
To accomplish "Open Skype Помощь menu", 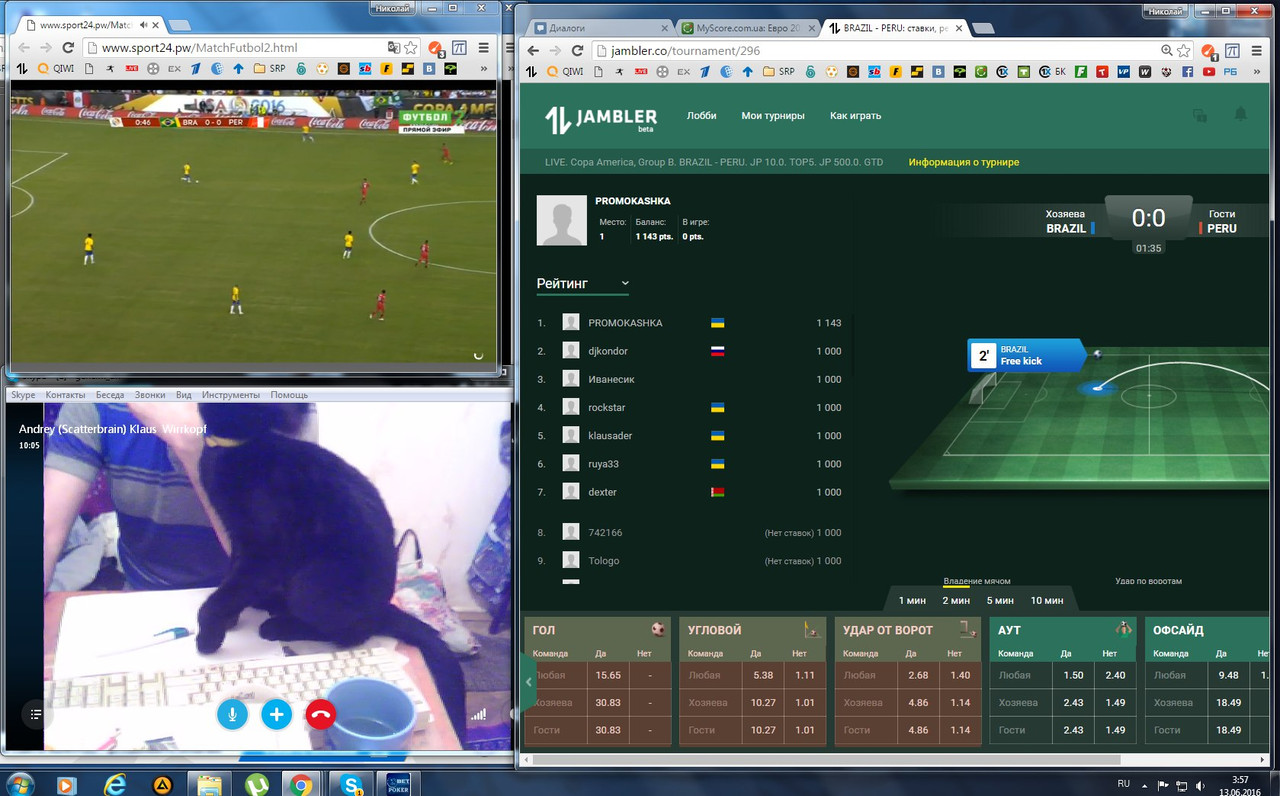I will pos(289,395).
